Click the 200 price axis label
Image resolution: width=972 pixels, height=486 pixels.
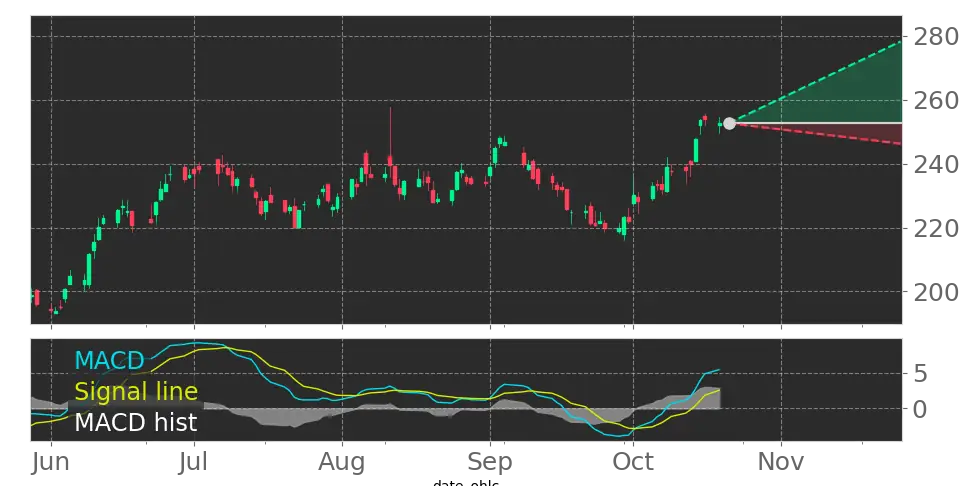click(x=937, y=292)
